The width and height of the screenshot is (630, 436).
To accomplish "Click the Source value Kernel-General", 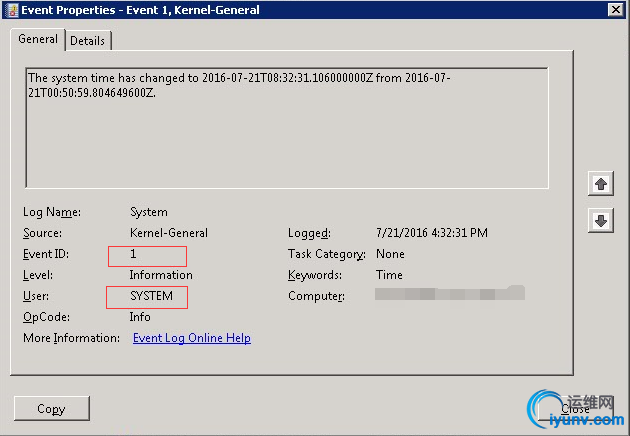I will 169,233.
